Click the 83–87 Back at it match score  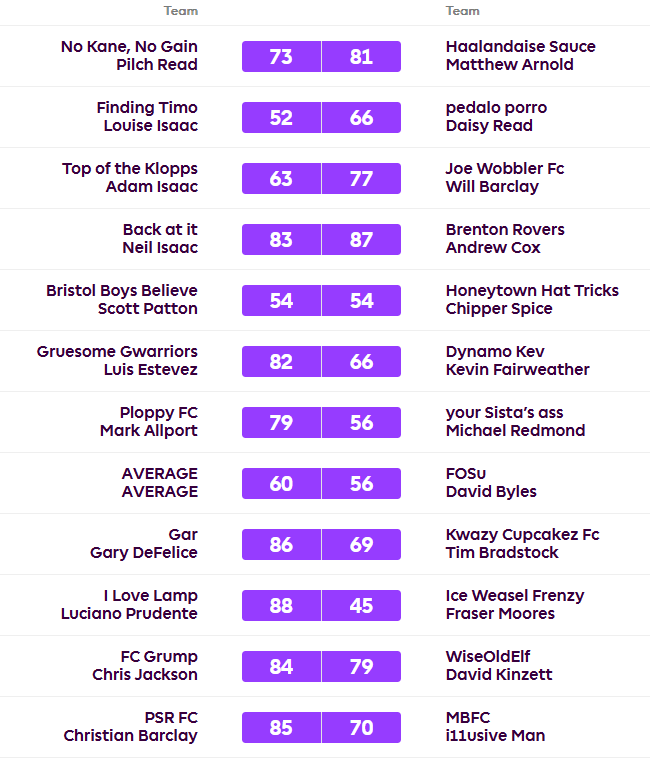[x=321, y=240]
